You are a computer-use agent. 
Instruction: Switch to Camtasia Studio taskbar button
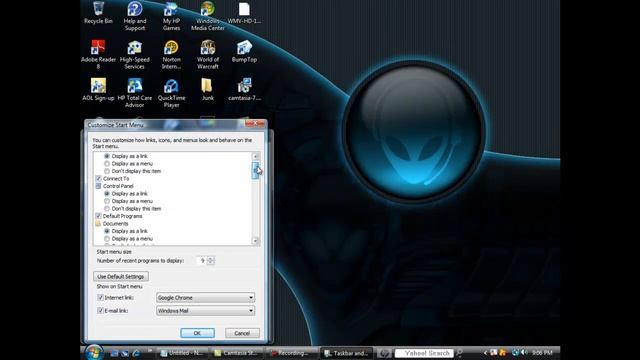[237, 353]
